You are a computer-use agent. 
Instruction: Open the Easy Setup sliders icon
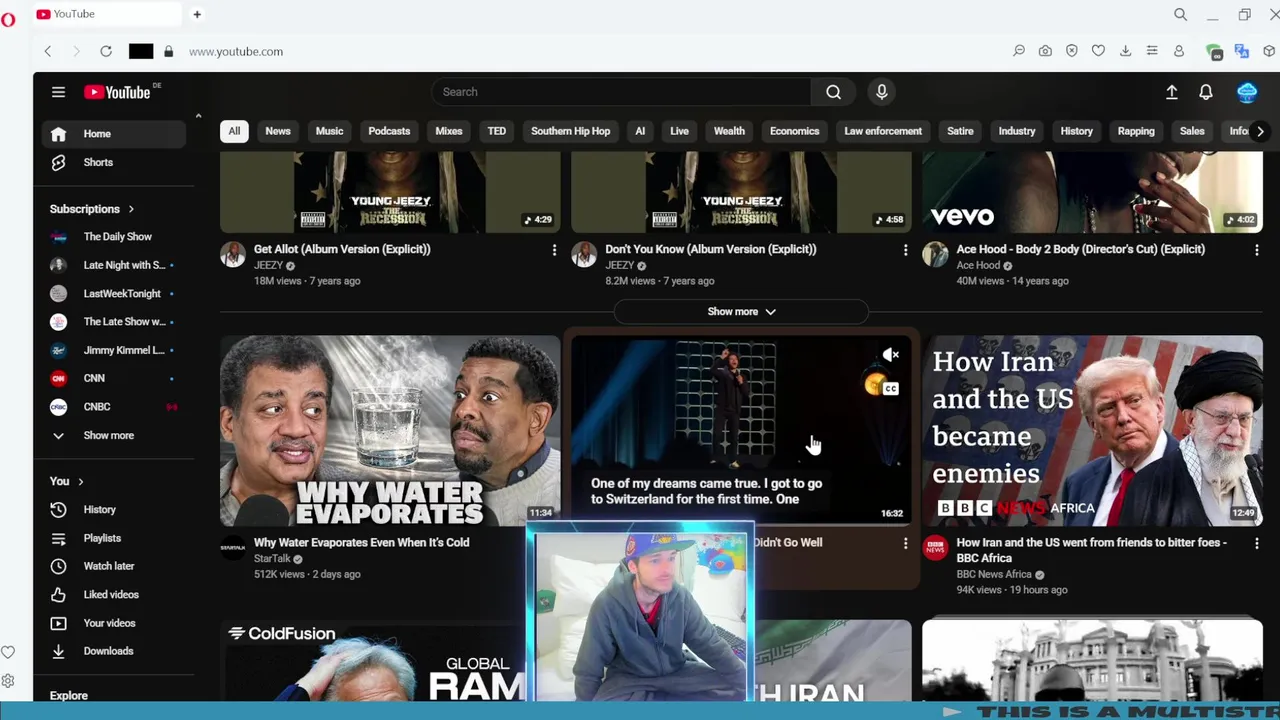pos(1152,51)
